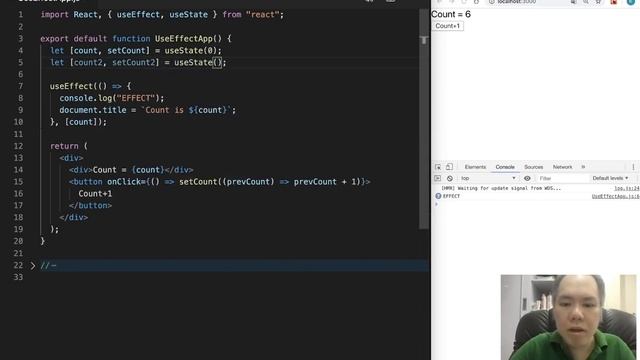Click the 'return' keyword on line 12
The height and width of the screenshot is (360, 640).
point(64,146)
